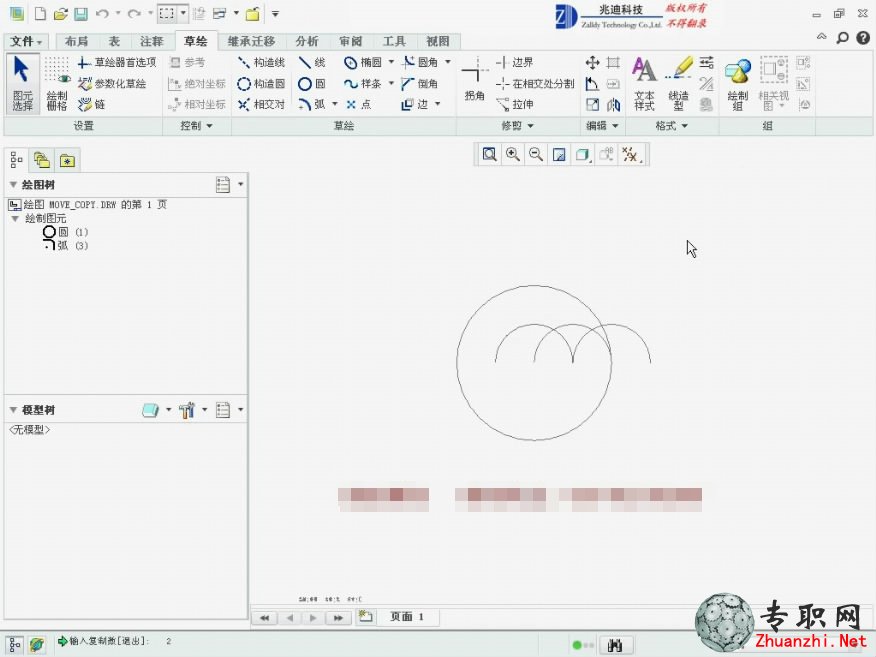Switch to the 分析 ribbon tab

tap(307, 41)
